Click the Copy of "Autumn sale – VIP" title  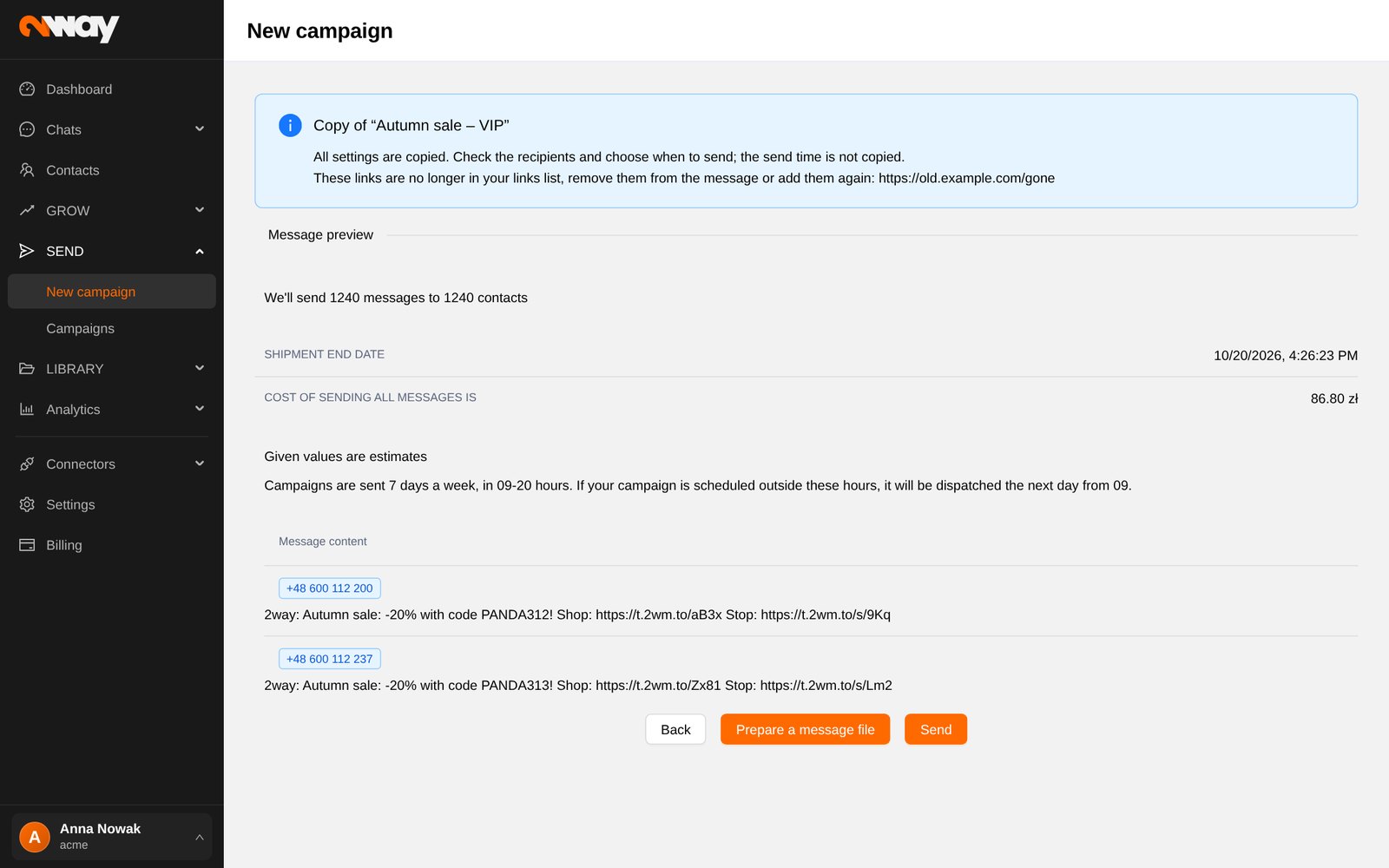pos(411,125)
